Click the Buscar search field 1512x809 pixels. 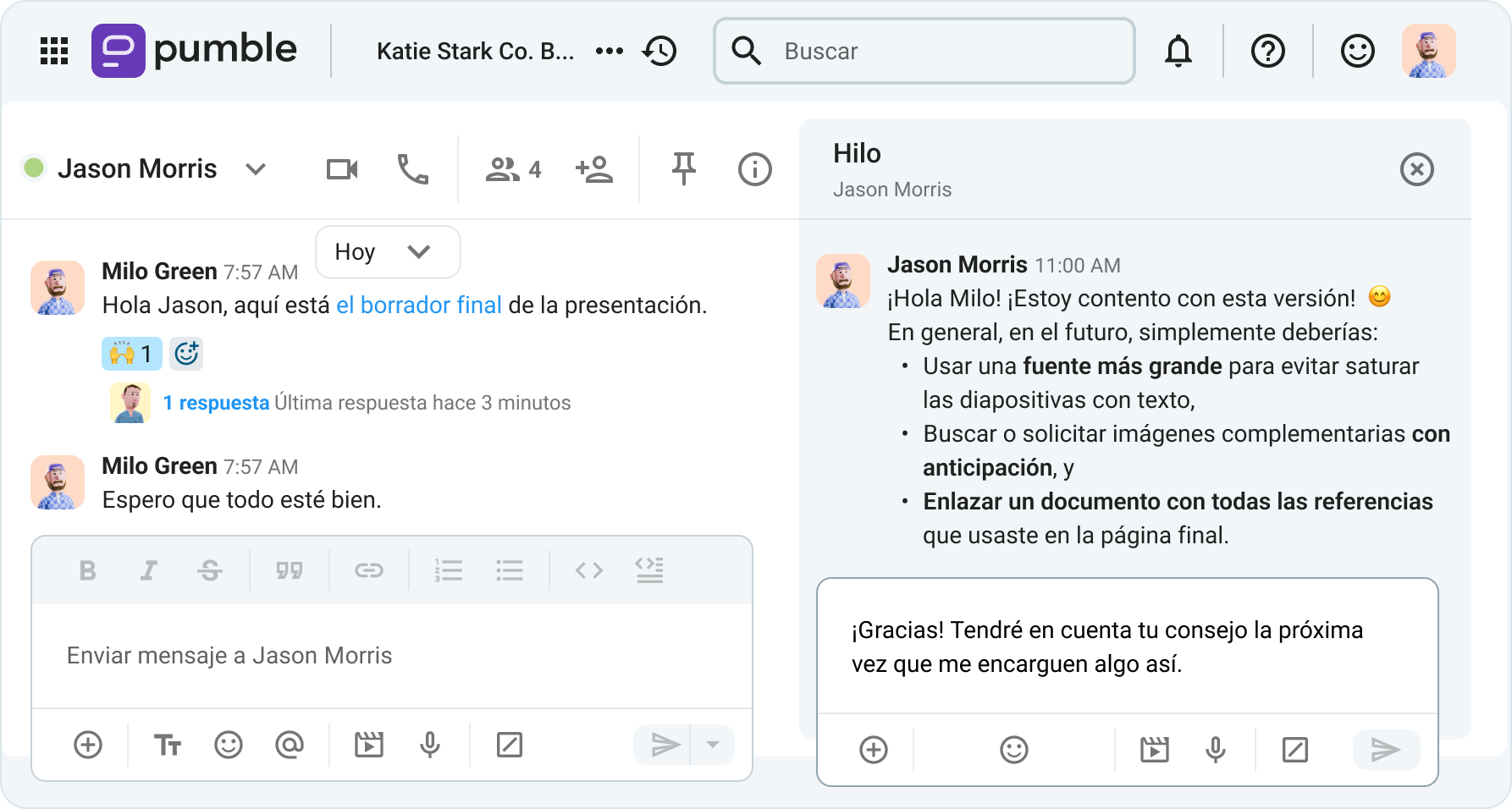coord(923,51)
